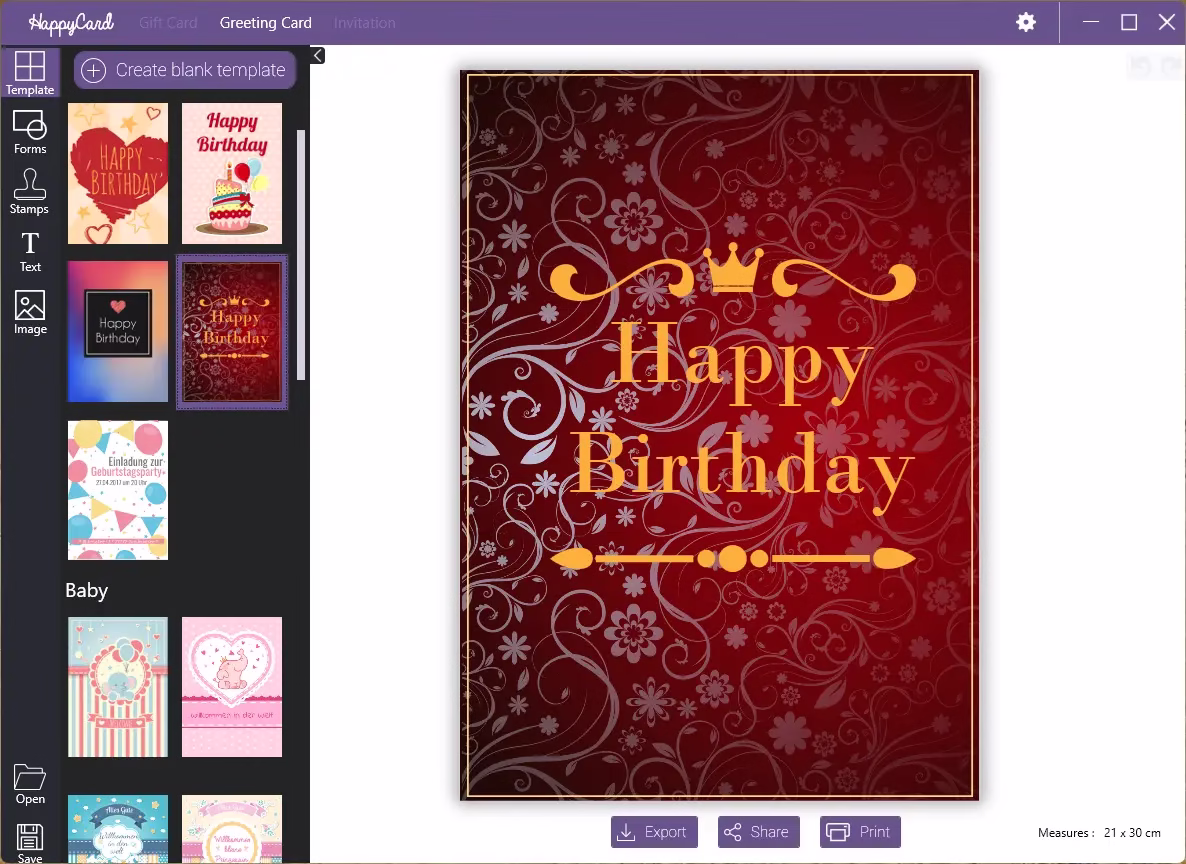
Task: Open the Stamps tool
Action: point(29,191)
